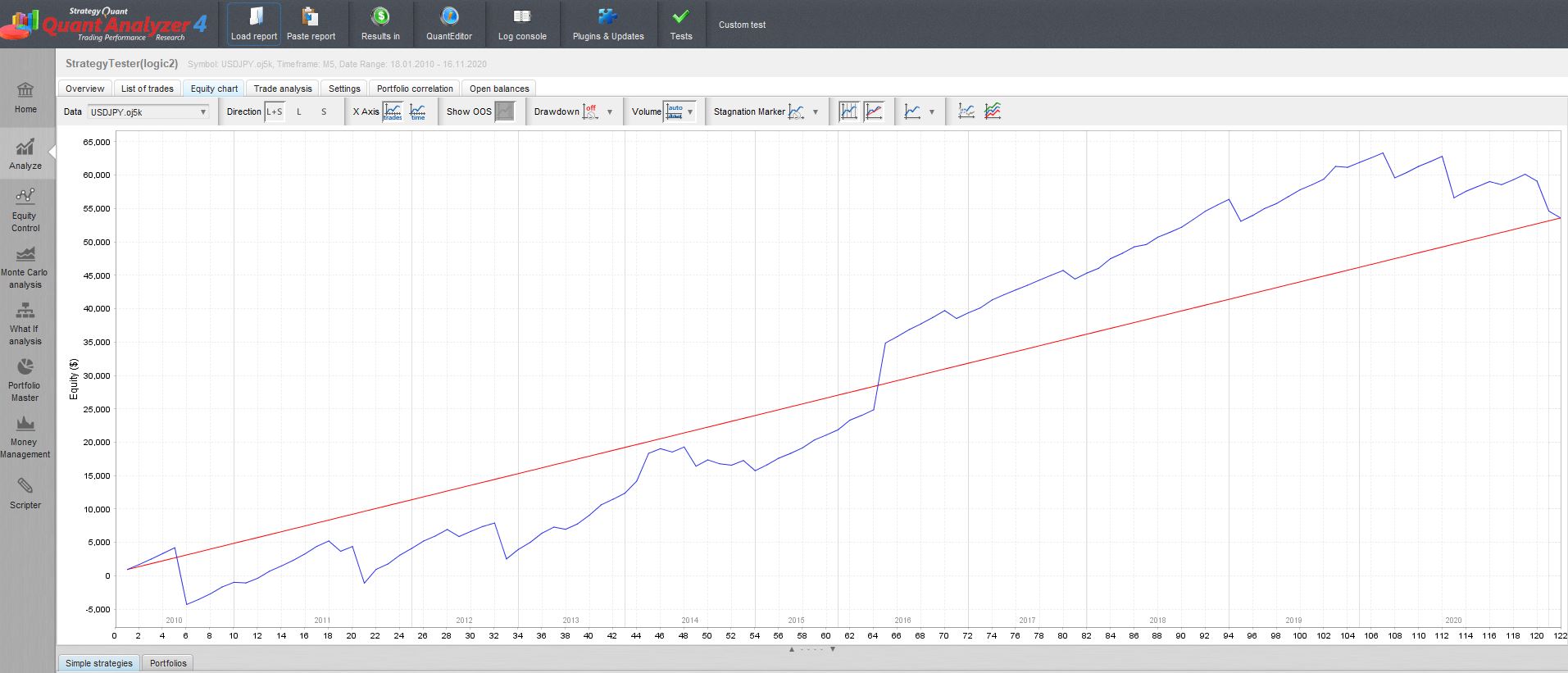This screenshot has width=1568, height=673.
Task: Click the StrategyTester(logic2) title
Action: 121,64
